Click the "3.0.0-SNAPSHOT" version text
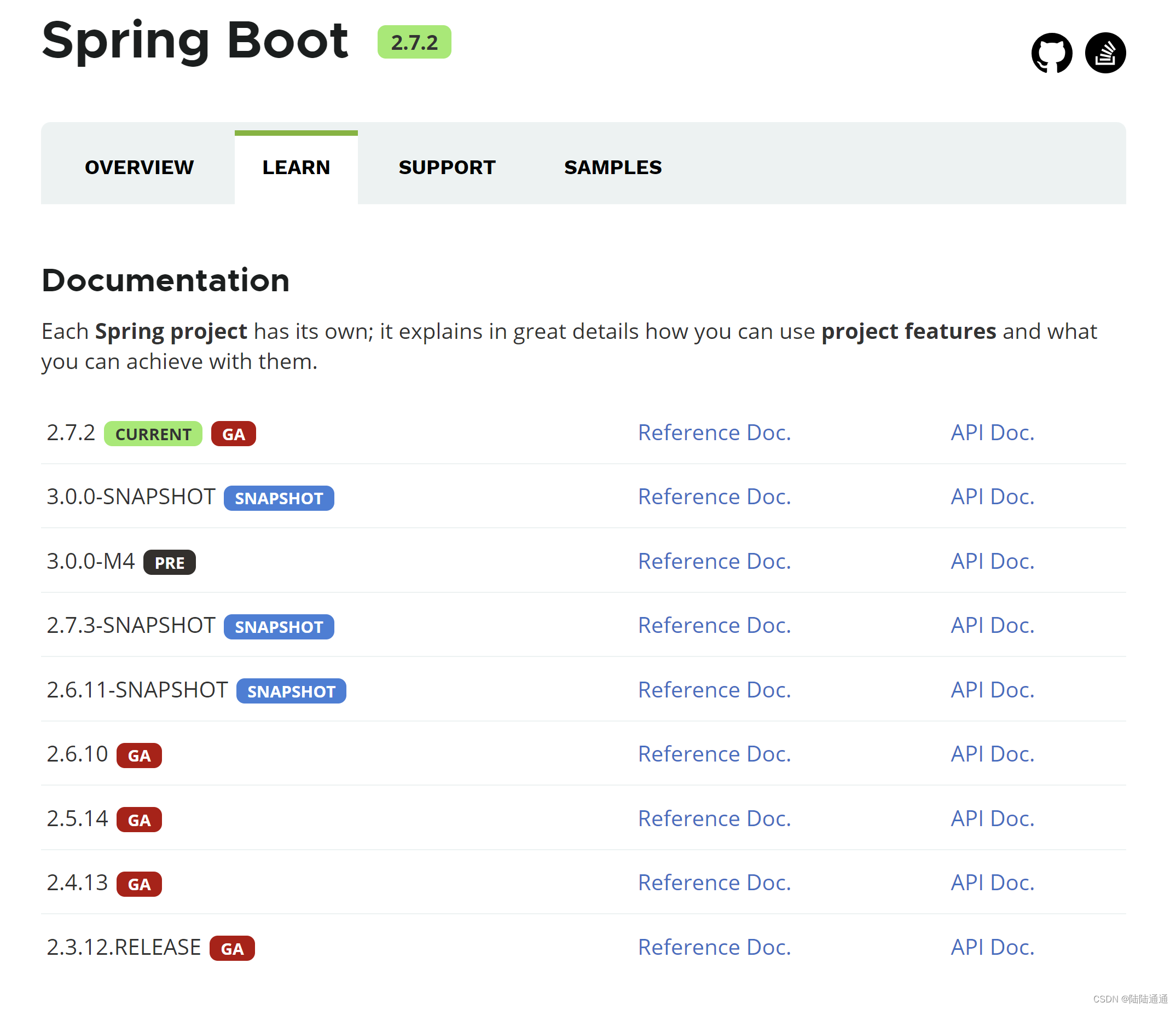The width and height of the screenshot is (1176, 1009). 131,498
